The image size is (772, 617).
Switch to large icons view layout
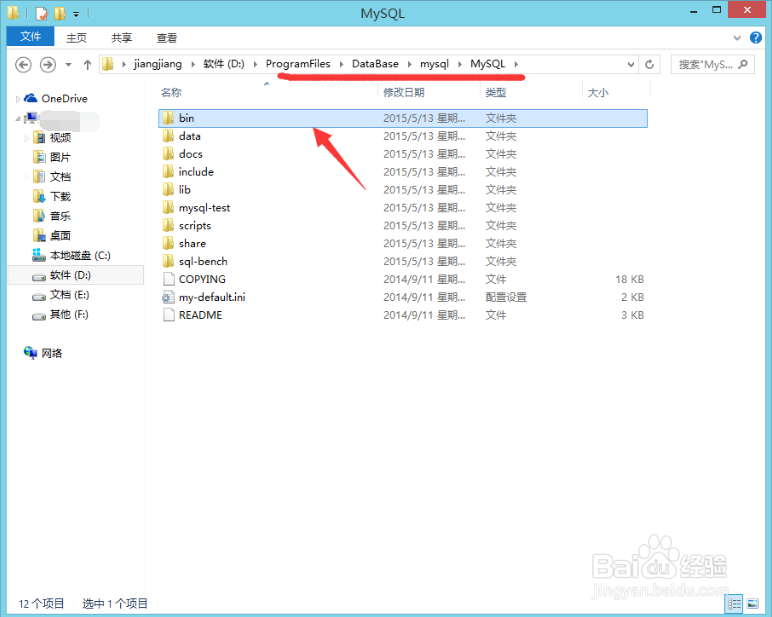(752, 603)
